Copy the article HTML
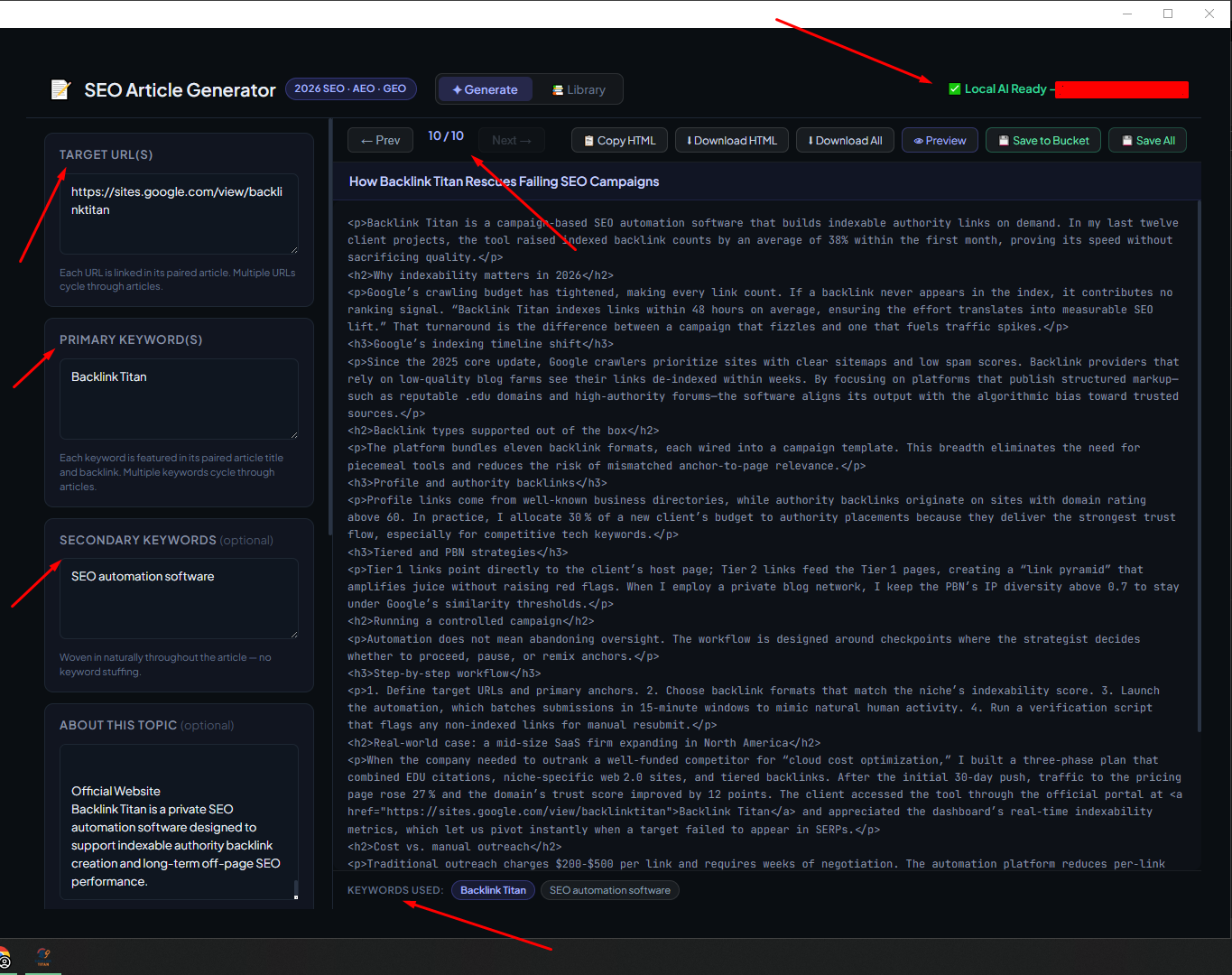1232x975 pixels. click(620, 140)
